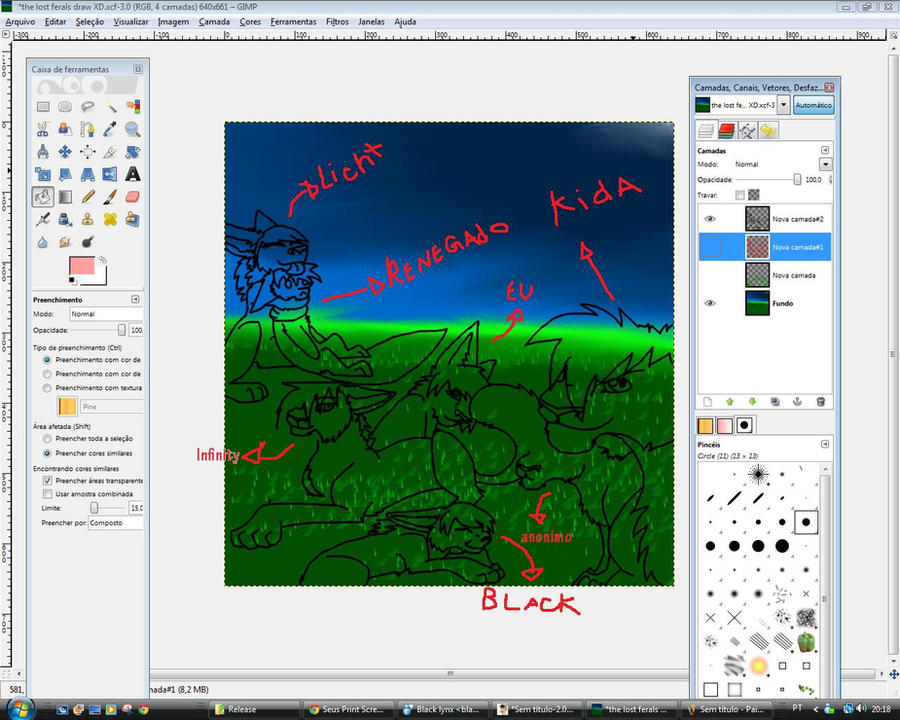Screen dimensions: 900x720
Task: Choose Preencher toda a seleção option
Action: pyautogui.click(x=47, y=439)
